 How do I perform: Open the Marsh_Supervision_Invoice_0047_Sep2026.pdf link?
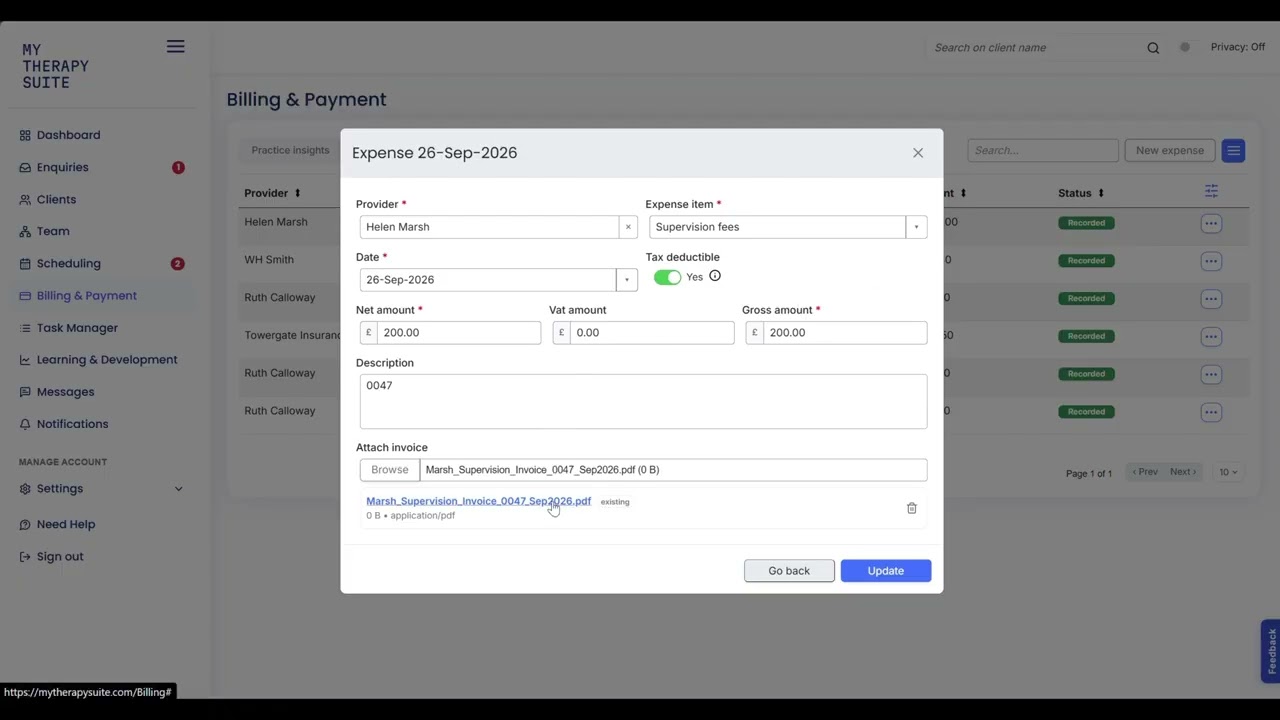tap(478, 501)
